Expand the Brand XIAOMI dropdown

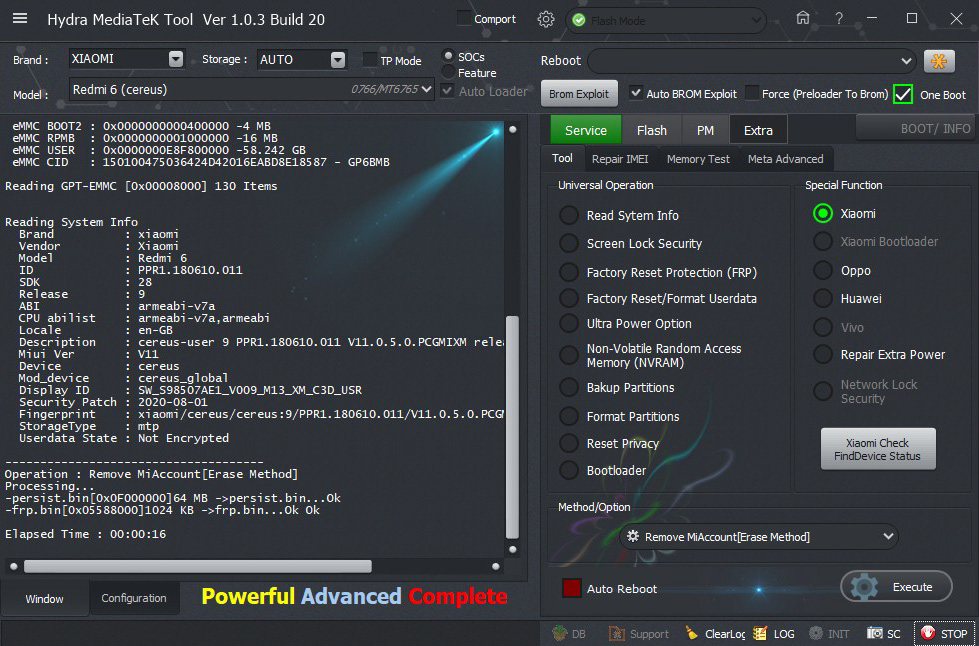click(x=176, y=59)
